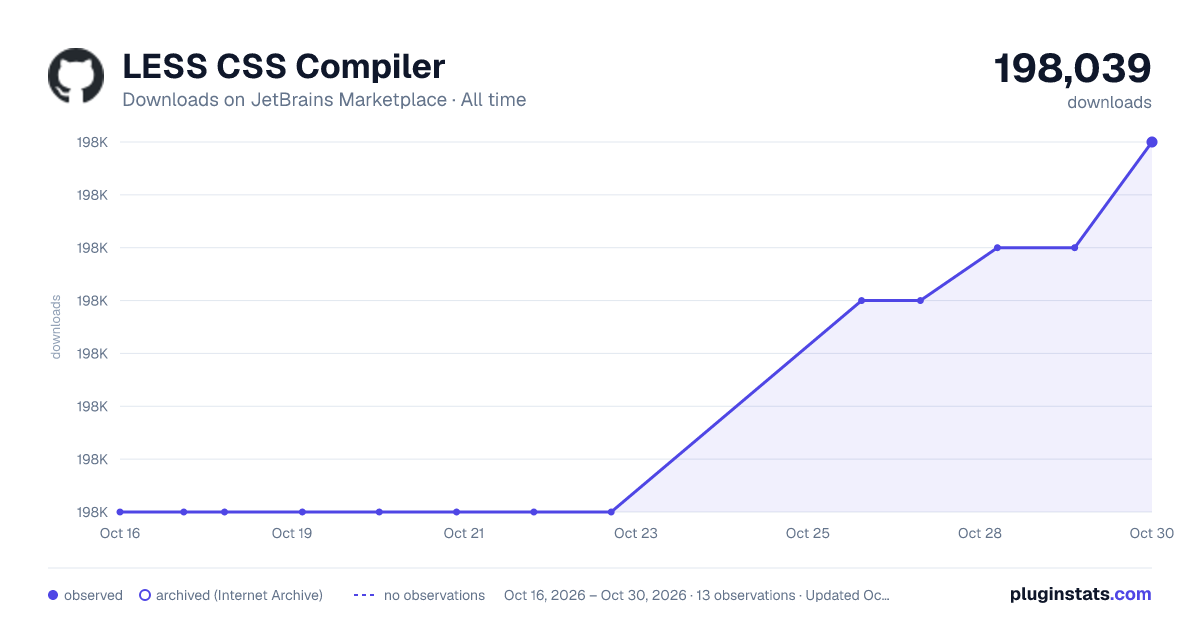Image resolution: width=1200 pixels, height=630 pixels.
Task: Click the 'Downloads on JetBrains Marketplace · All time' subtitle
Action: tap(324, 100)
